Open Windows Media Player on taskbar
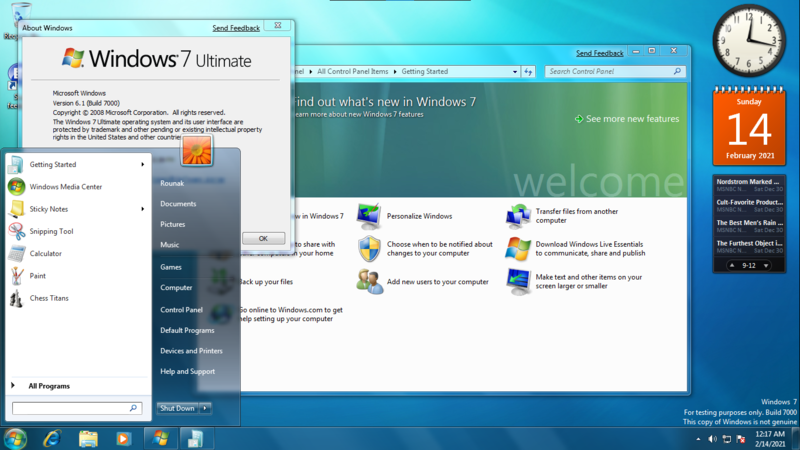The image size is (800, 450). tap(123, 439)
